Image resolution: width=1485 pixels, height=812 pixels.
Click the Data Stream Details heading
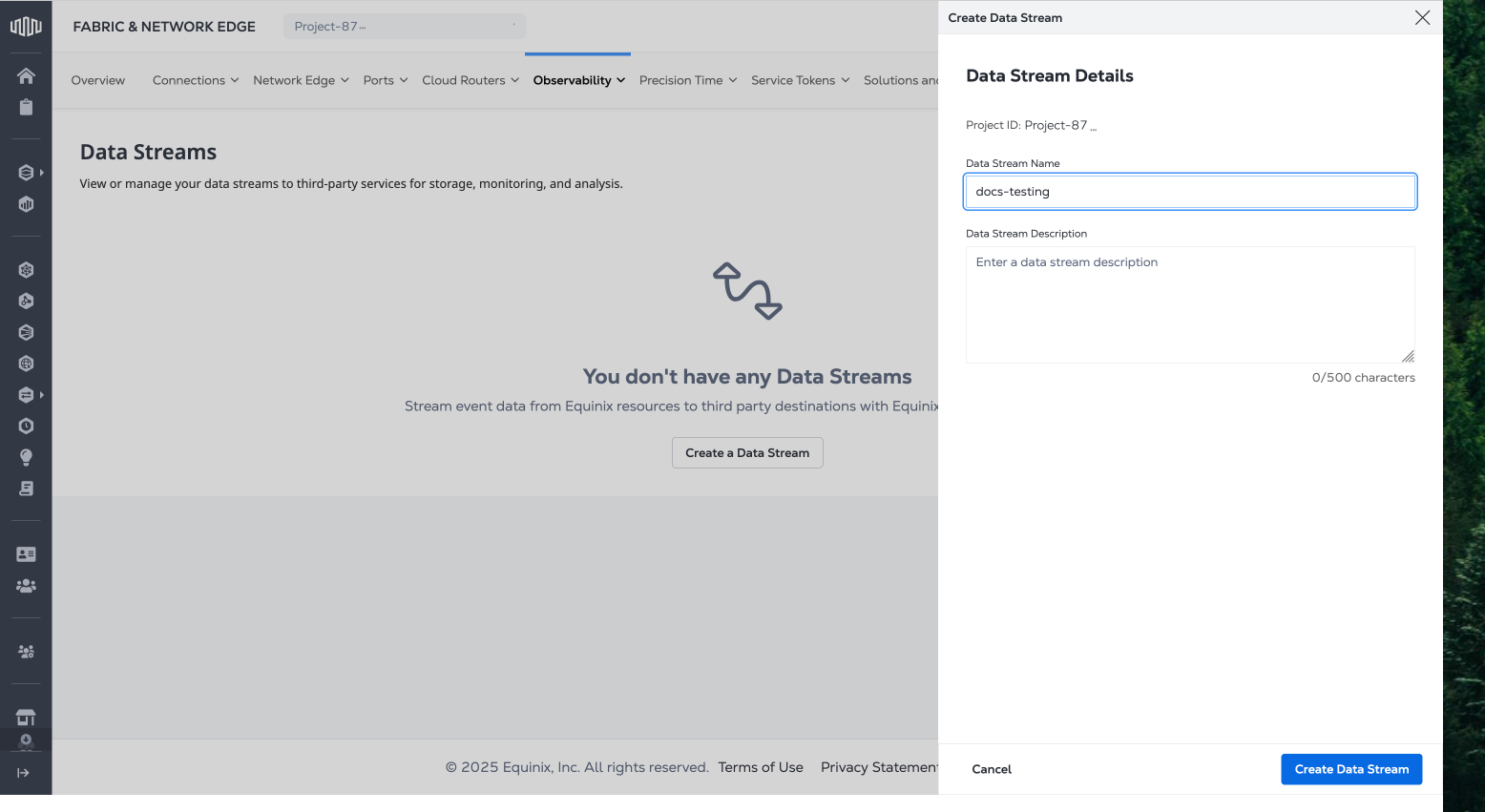[1050, 76]
